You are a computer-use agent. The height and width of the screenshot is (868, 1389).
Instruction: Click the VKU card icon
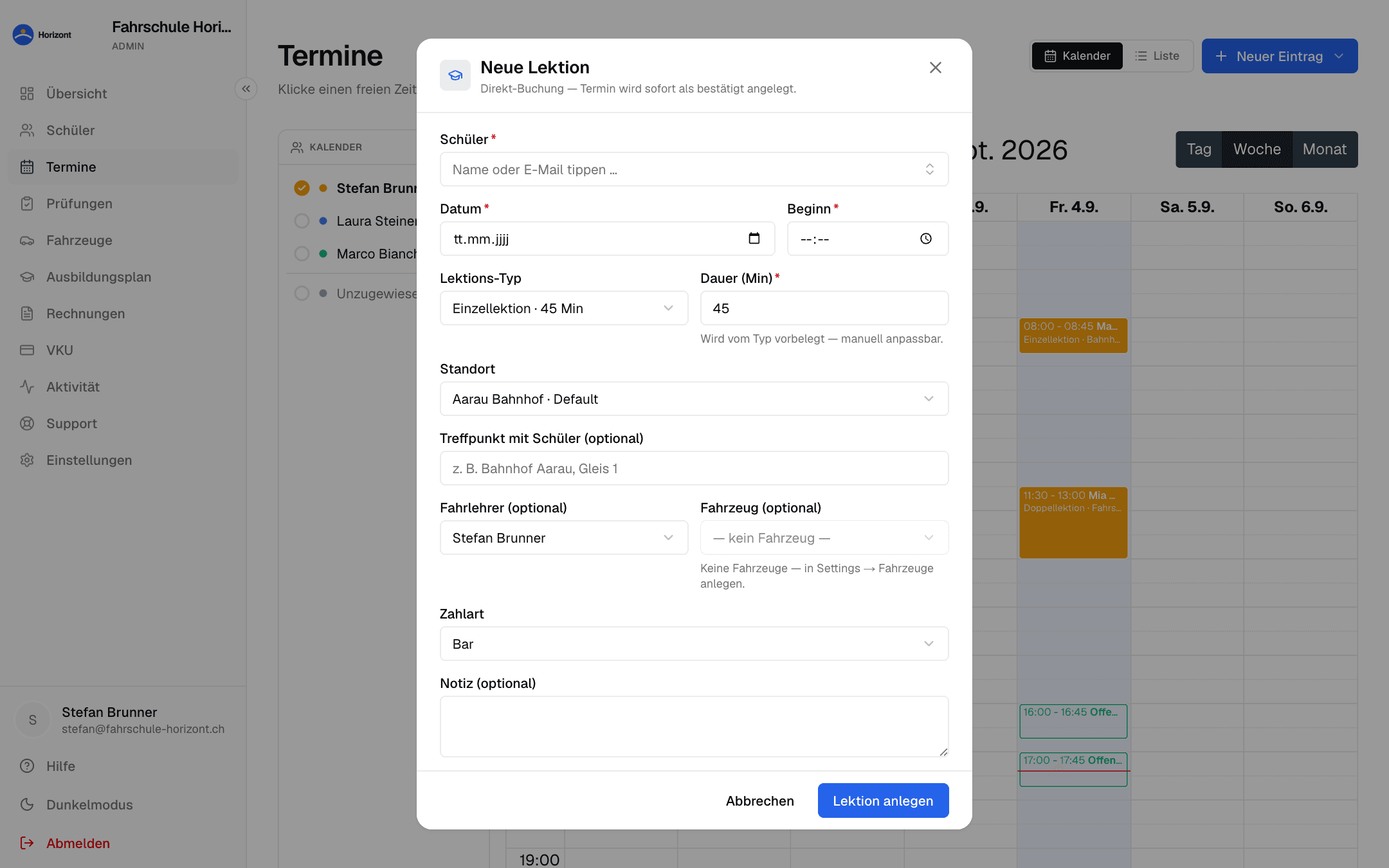[x=27, y=350]
